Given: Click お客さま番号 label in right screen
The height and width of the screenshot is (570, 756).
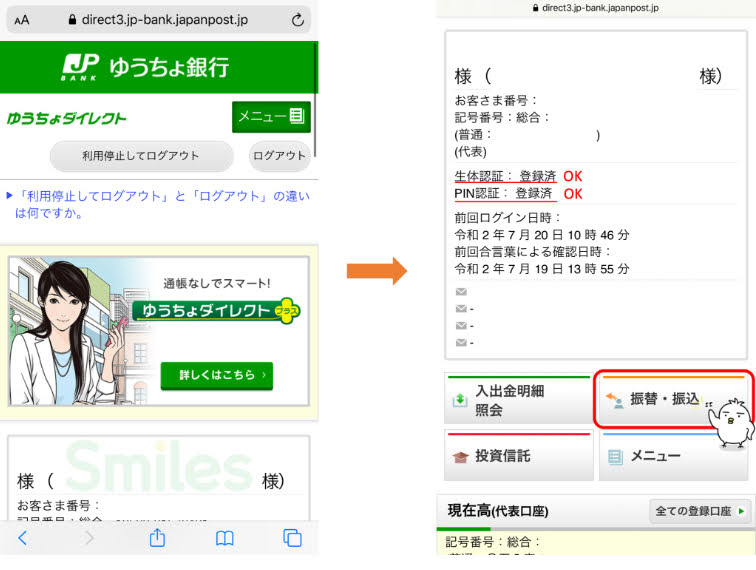Looking at the screenshot, I should point(495,100).
